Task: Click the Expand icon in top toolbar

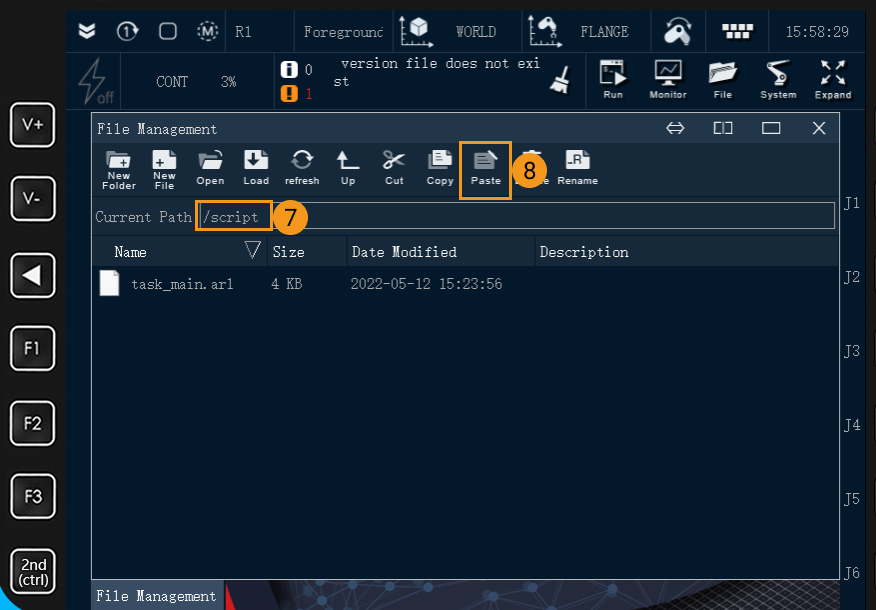Action: 833,79
